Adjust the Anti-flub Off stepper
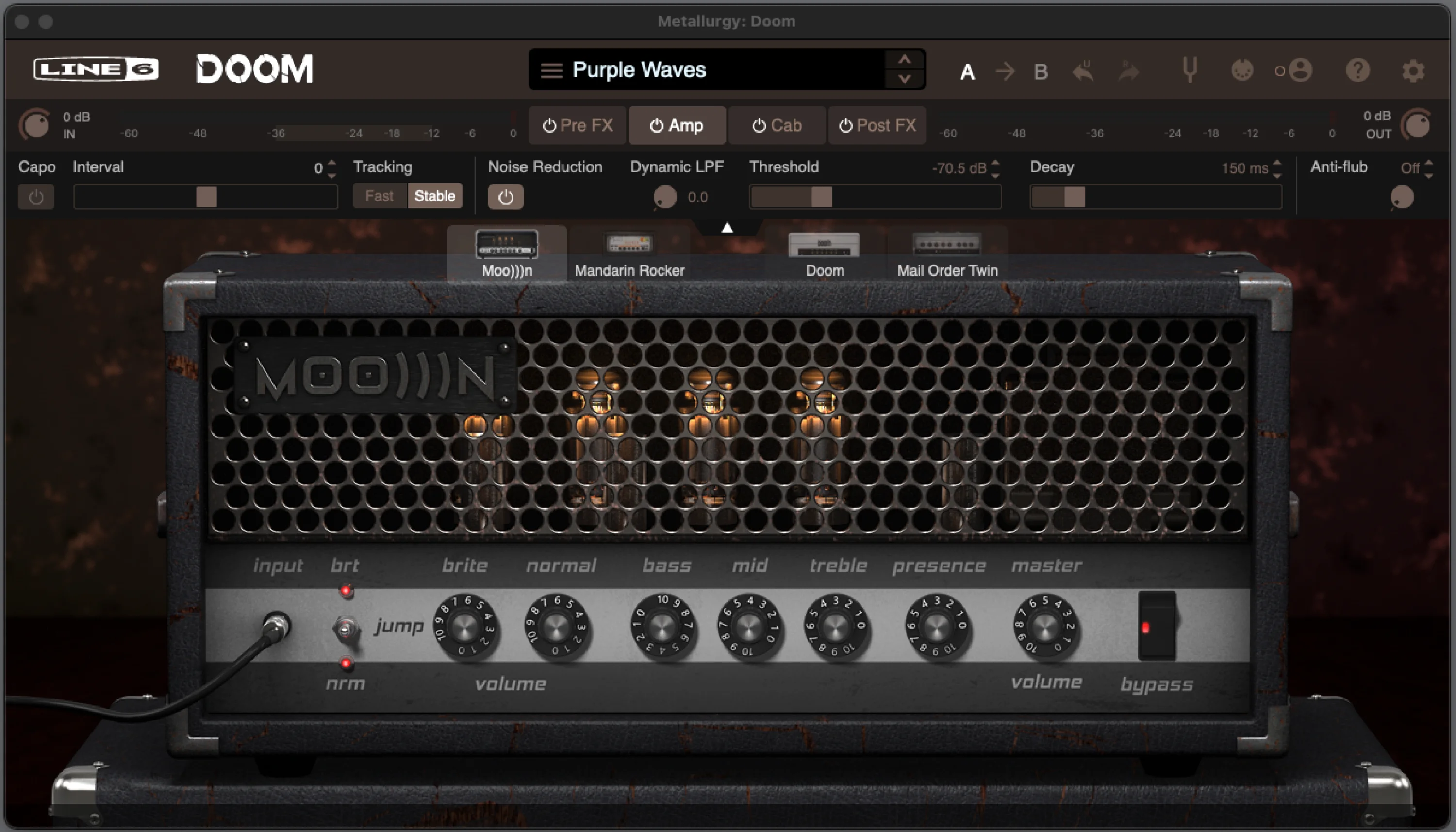Viewport: 1456px width, 832px height. pyautogui.click(x=1429, y=168)
